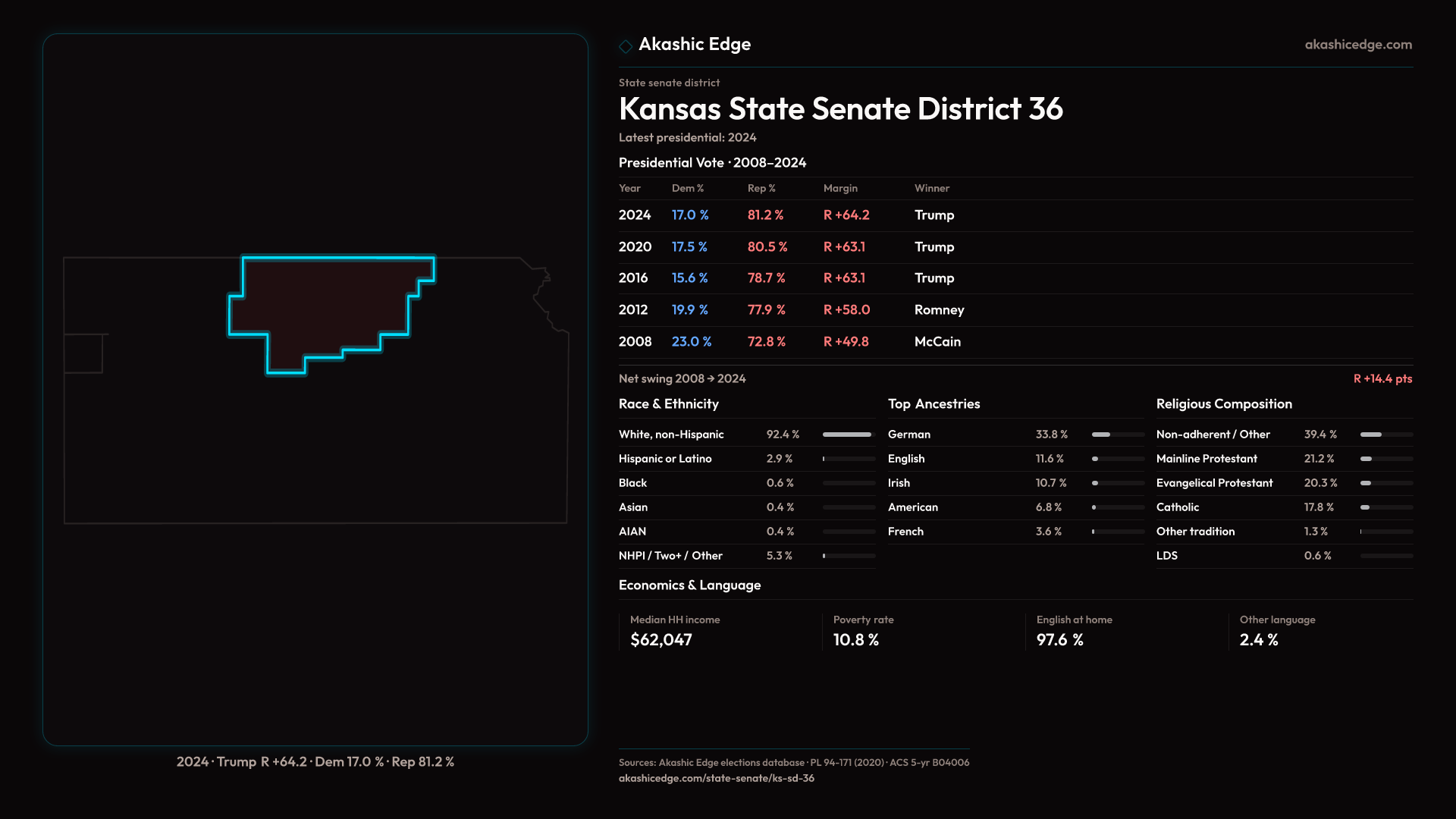Click the Non-adherent / Other religion bar
This screenshot has width=1456, height=819.
point(1385,435)
